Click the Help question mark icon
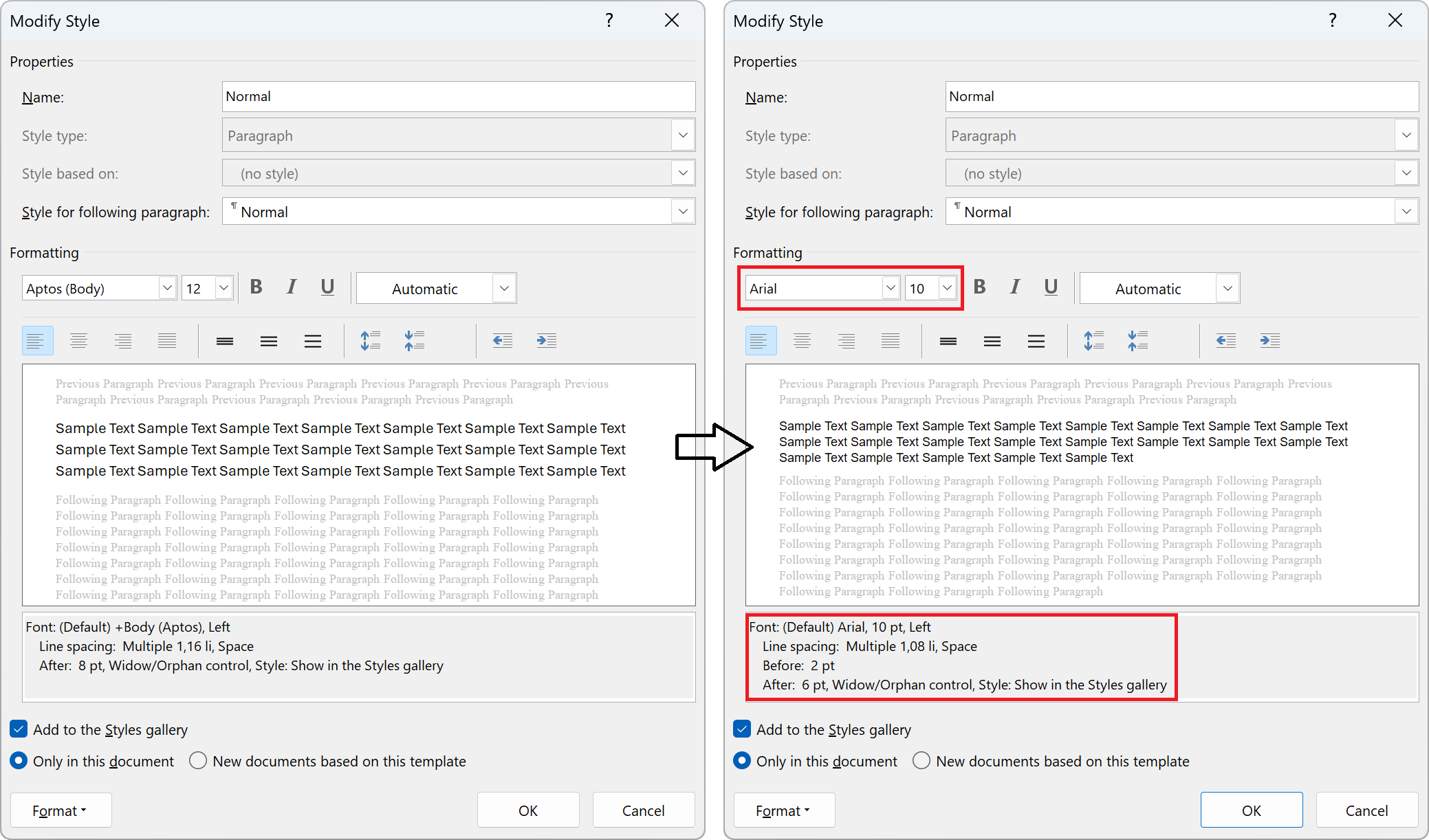This screenshot has height=840, width=1429. pos(609,21)
